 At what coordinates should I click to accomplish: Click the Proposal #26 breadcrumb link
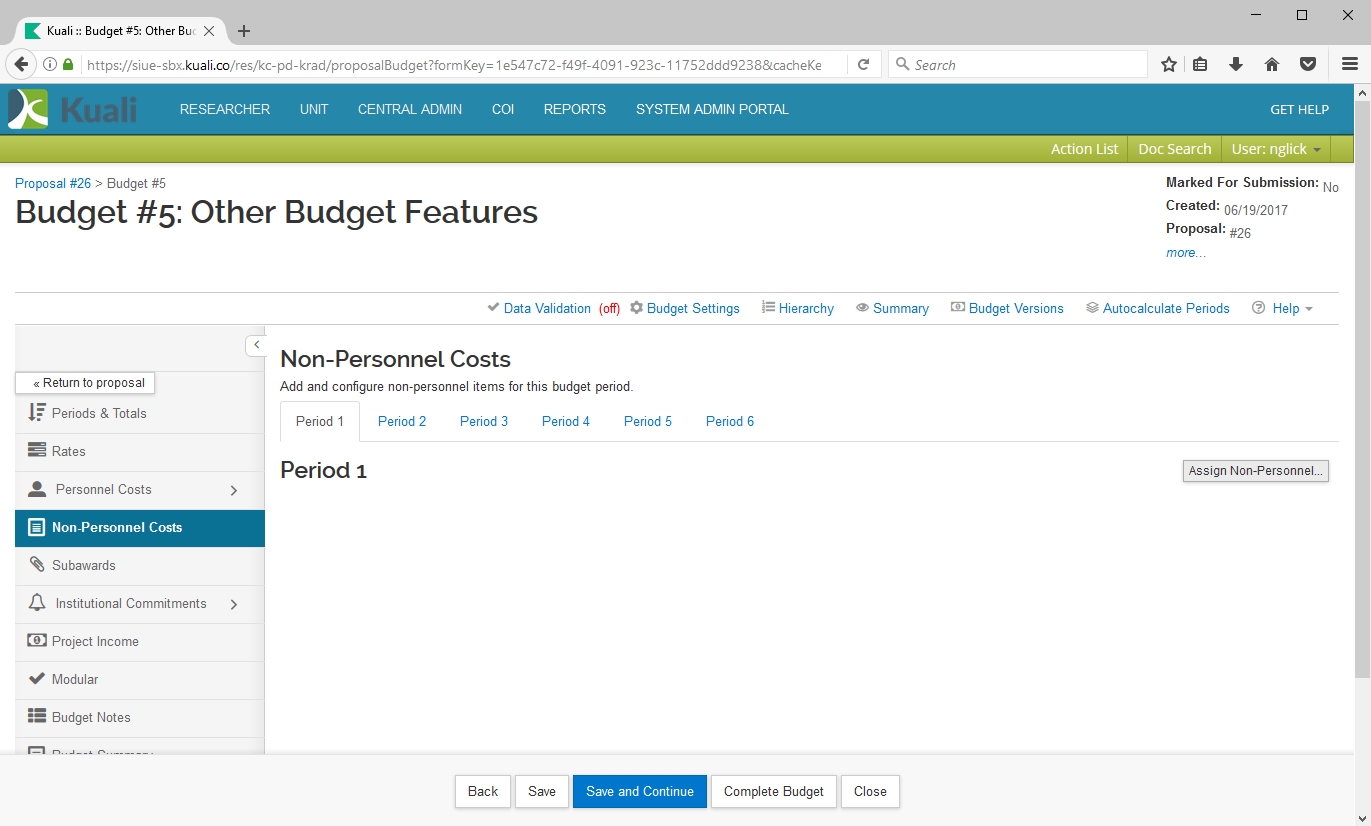(53, 183)
